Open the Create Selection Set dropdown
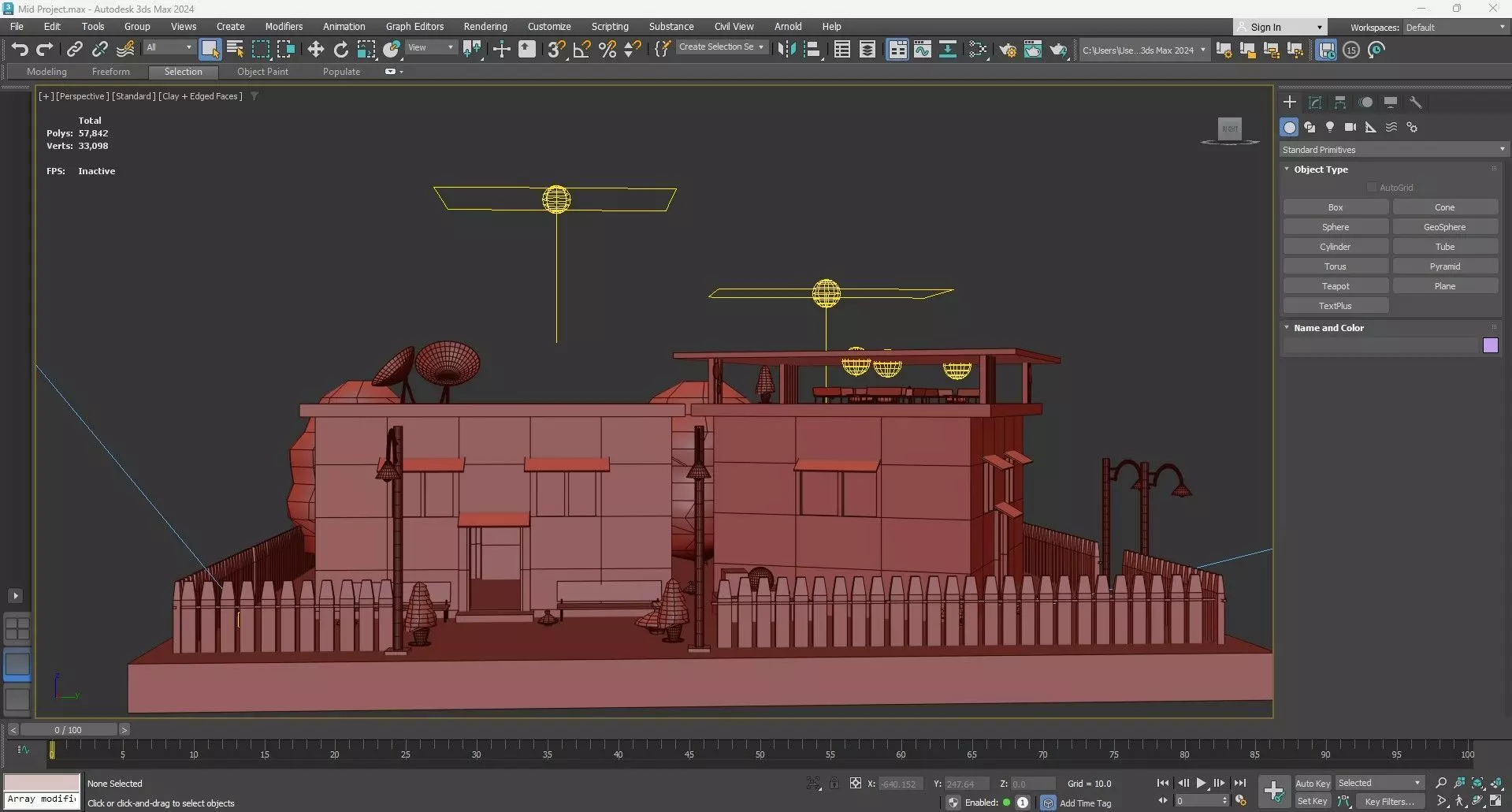Viewport: 1512px width, 812px height. click(x=721, y=47)
